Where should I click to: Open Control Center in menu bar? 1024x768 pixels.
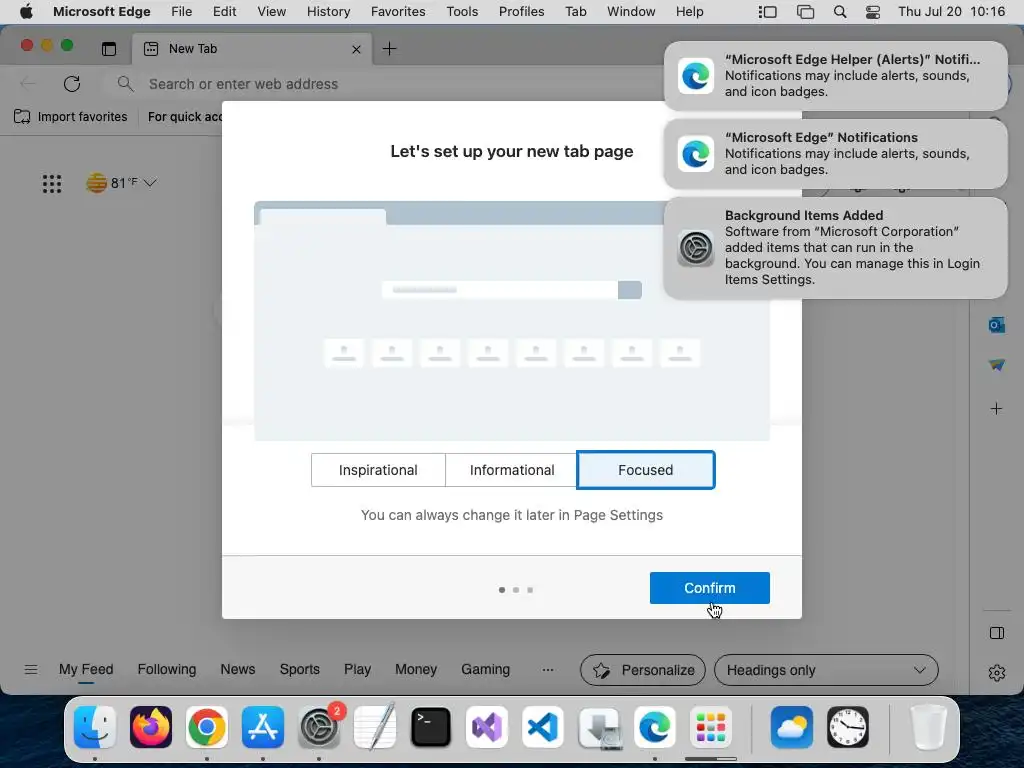872,12
